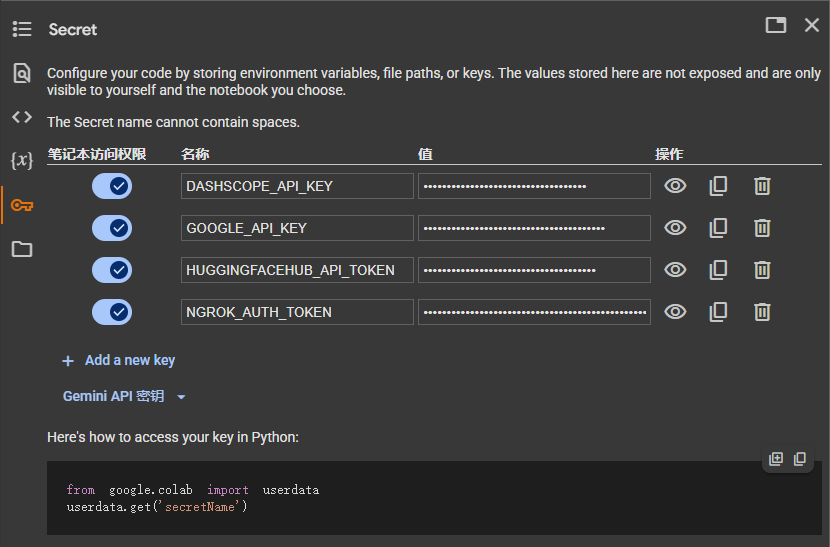Select the Secrets key icon in sidebar
The width and height of the screenshot is (830, 547).
coord(22,205)
